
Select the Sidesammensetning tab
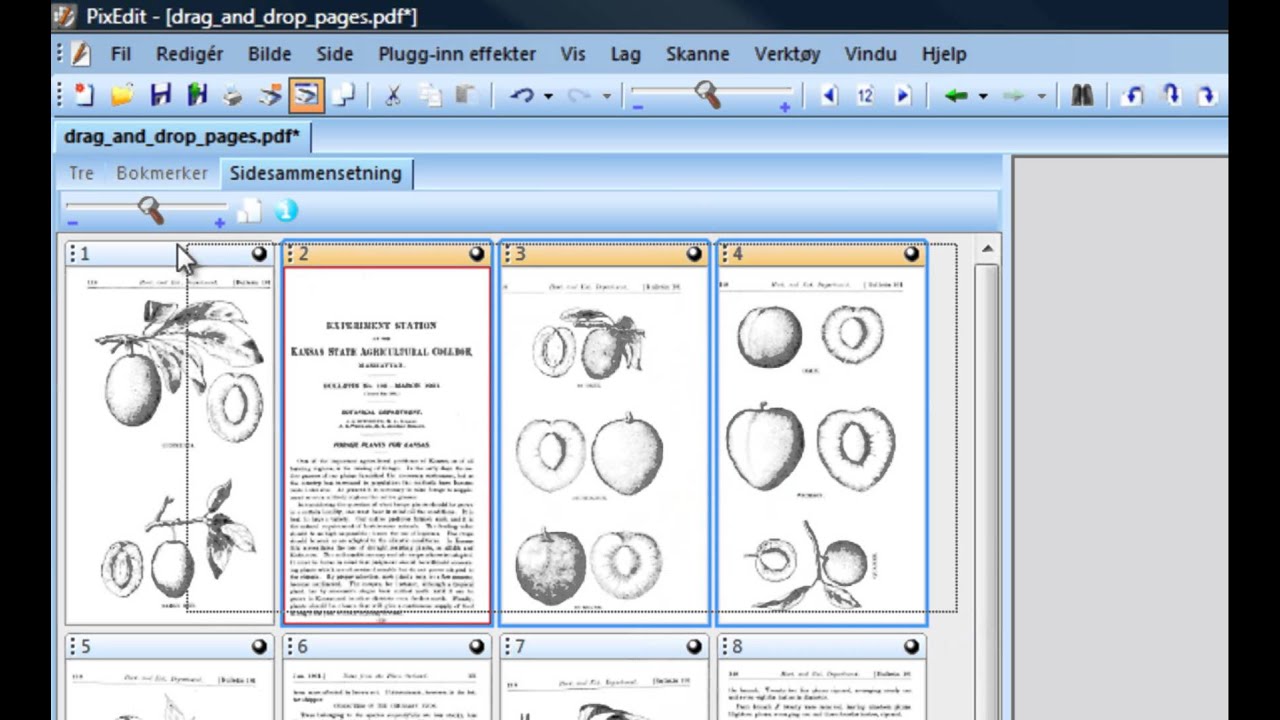click(316, 173)
